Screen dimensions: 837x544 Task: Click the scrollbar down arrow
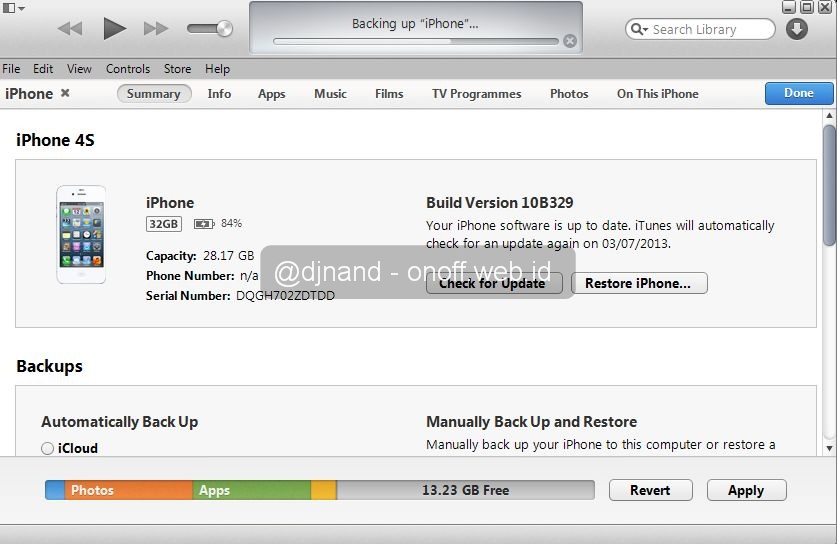coord(829,448)
